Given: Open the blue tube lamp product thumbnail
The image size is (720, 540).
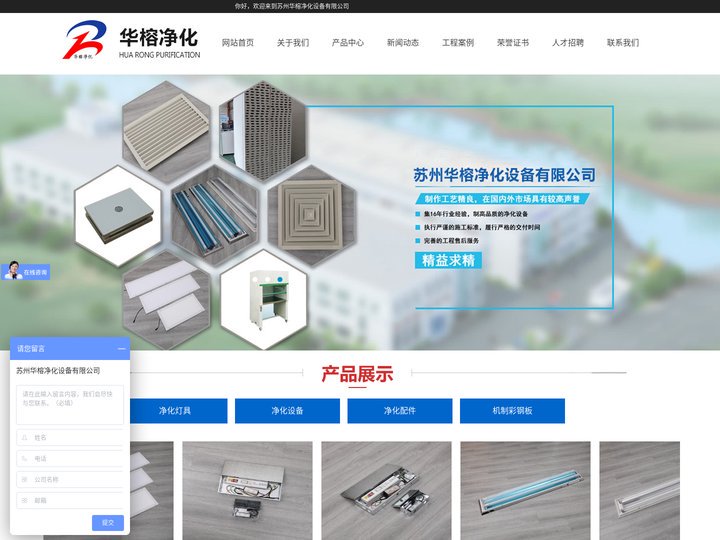Looking at the screenshot, I should tap(526, 490).
